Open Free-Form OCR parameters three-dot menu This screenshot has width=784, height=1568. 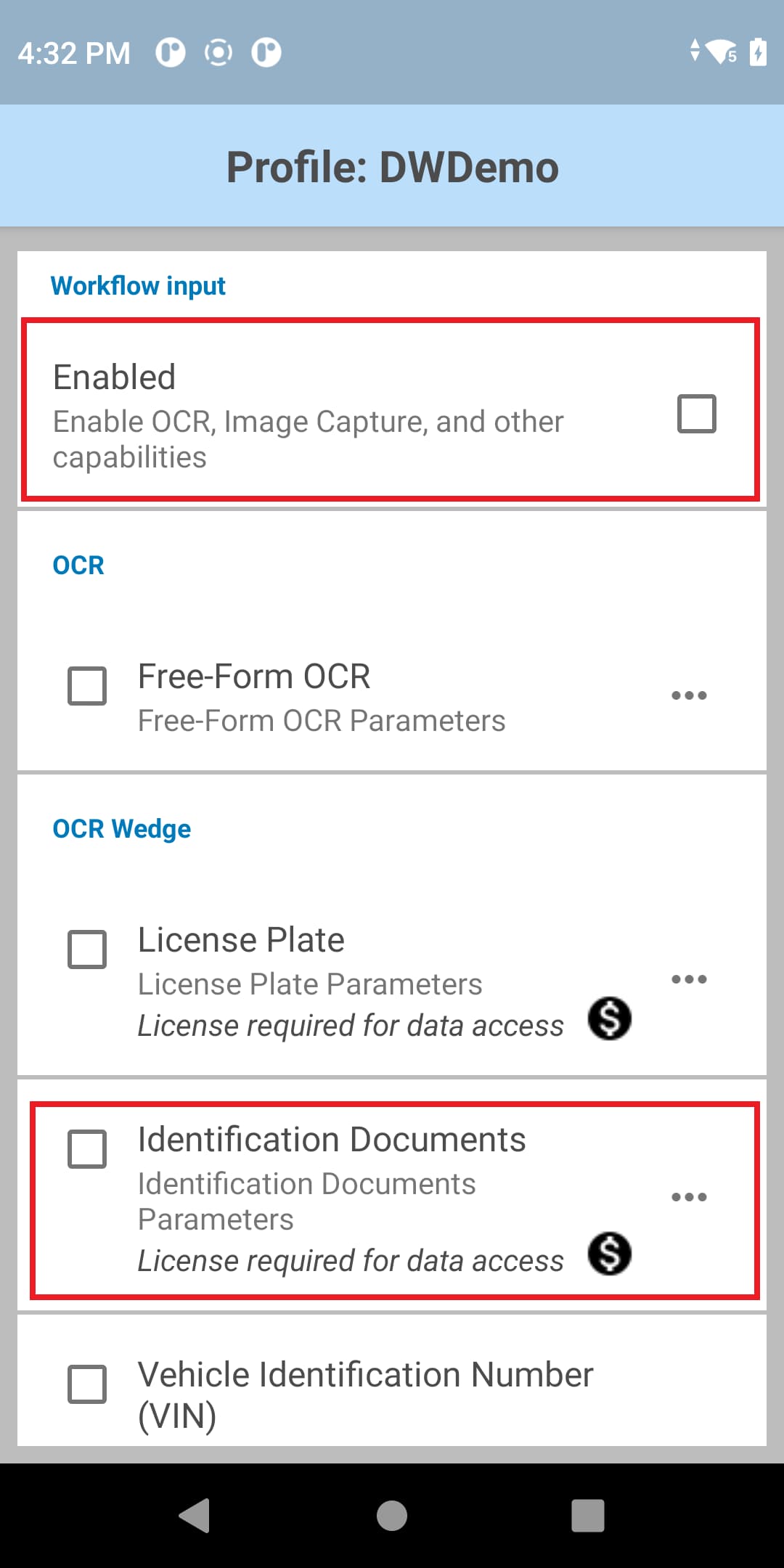[x=689, y=695]
